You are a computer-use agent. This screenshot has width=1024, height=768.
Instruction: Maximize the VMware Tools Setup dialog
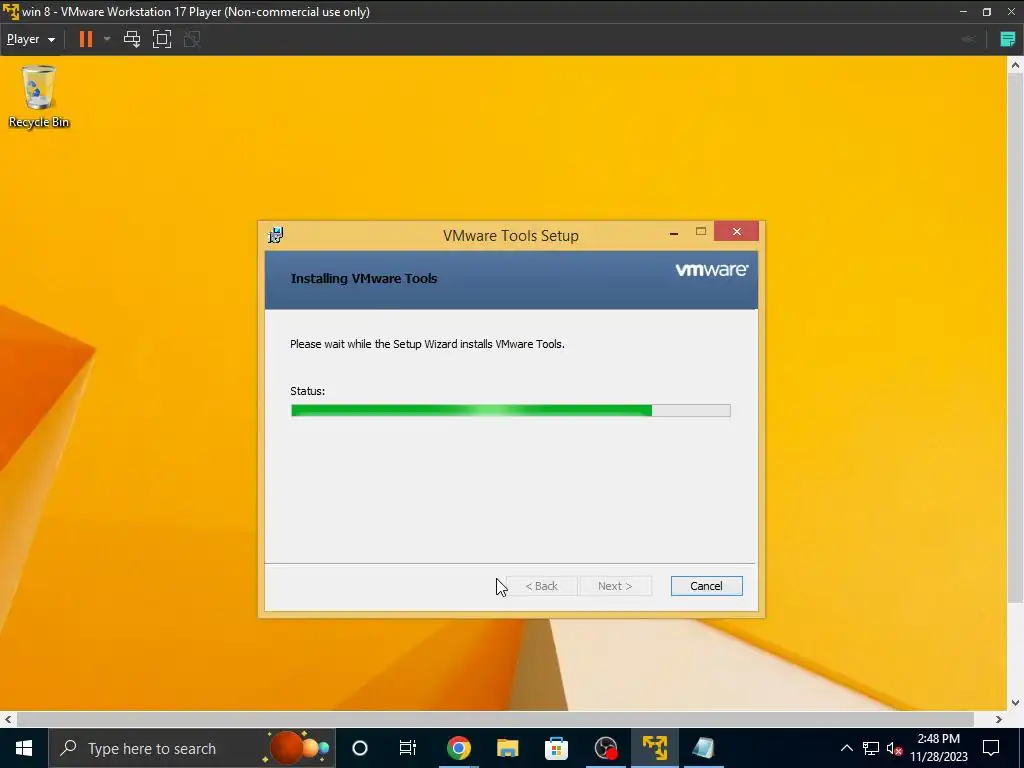pos(701,231)
